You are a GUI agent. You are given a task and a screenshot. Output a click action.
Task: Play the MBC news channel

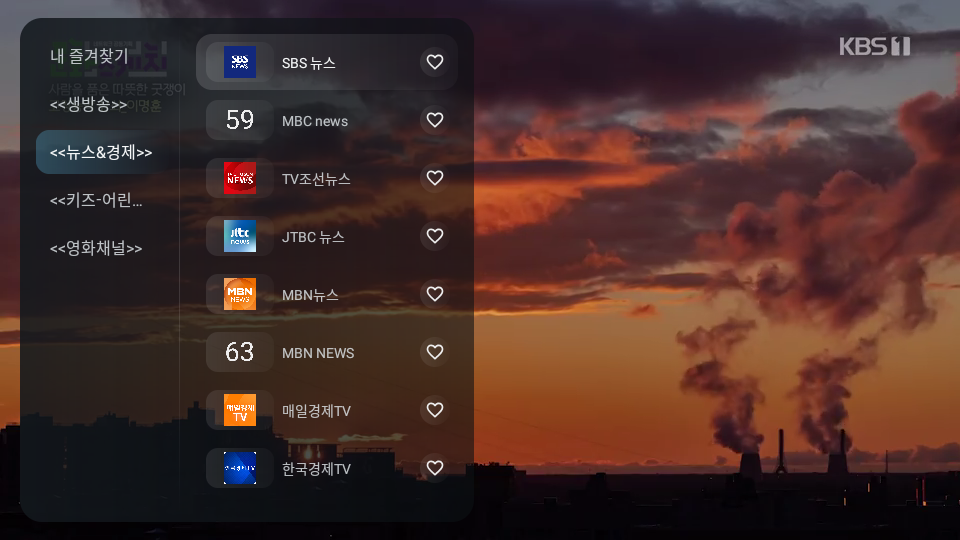coord(327,120)
